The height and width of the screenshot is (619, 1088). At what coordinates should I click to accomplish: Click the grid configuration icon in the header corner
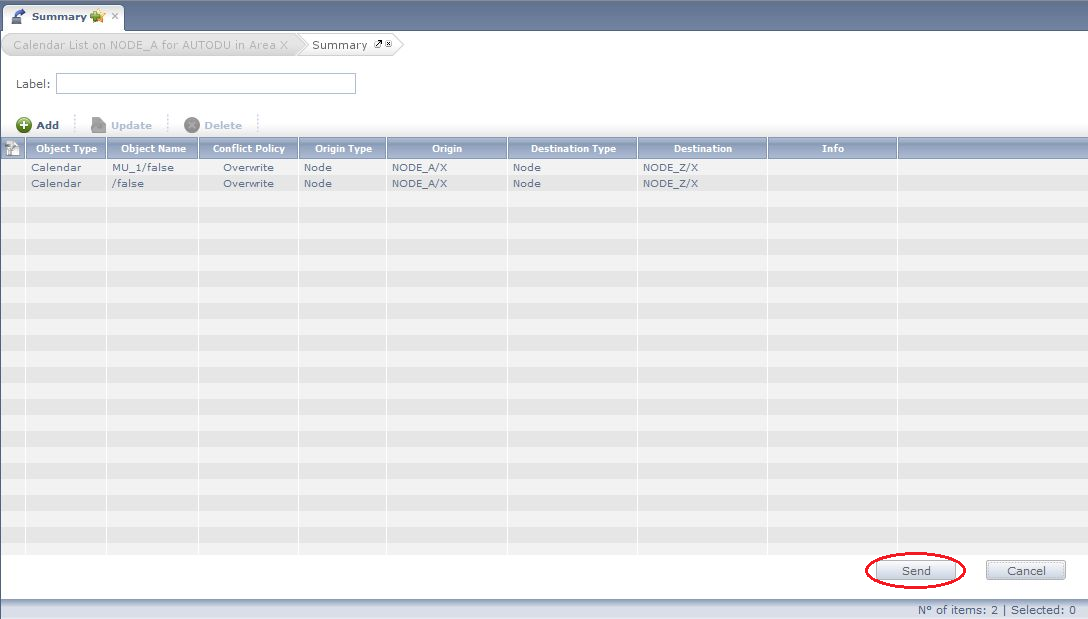pos(11,147)
